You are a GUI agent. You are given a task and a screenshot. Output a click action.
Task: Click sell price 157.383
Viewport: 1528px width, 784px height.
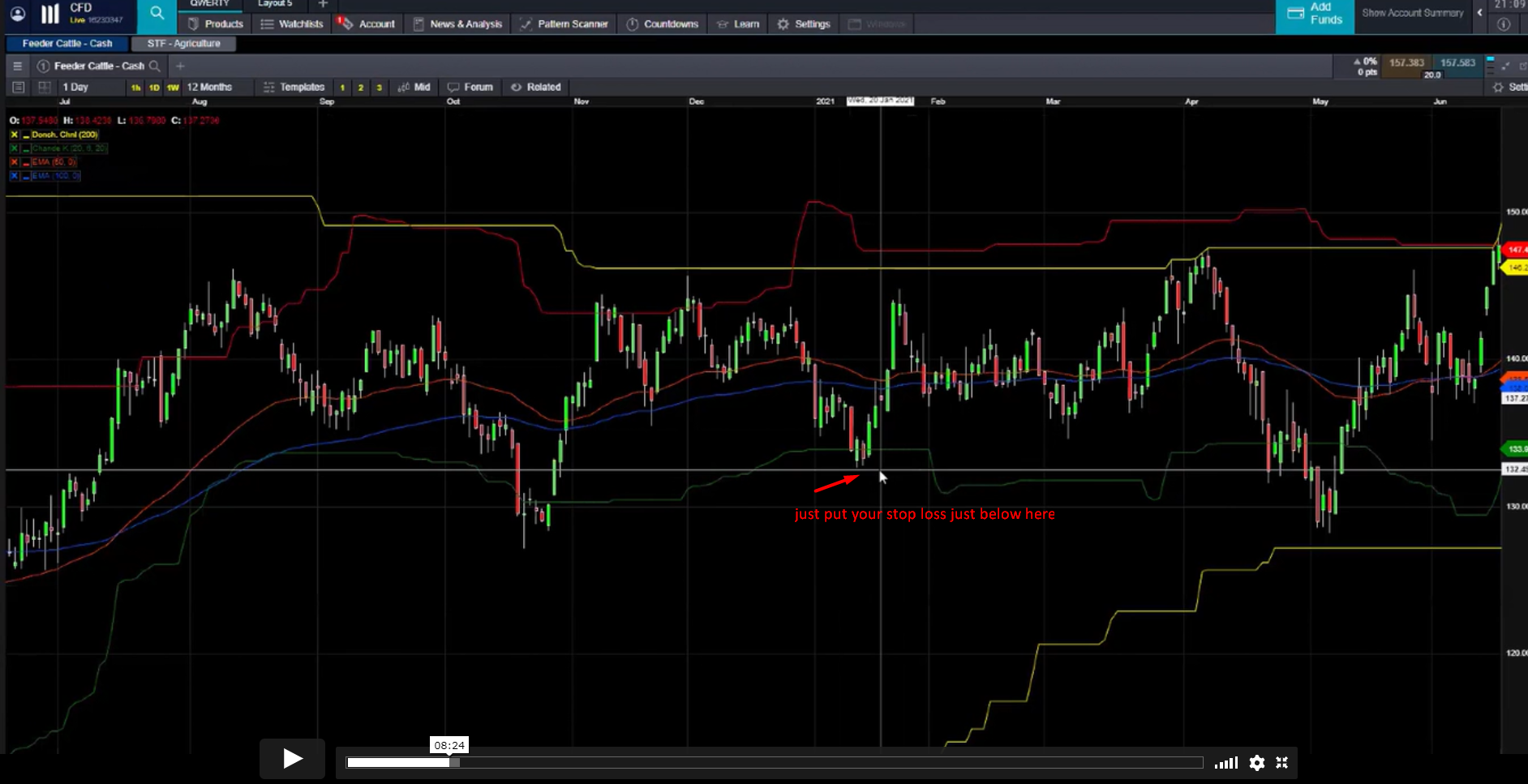coord(1406,66)
